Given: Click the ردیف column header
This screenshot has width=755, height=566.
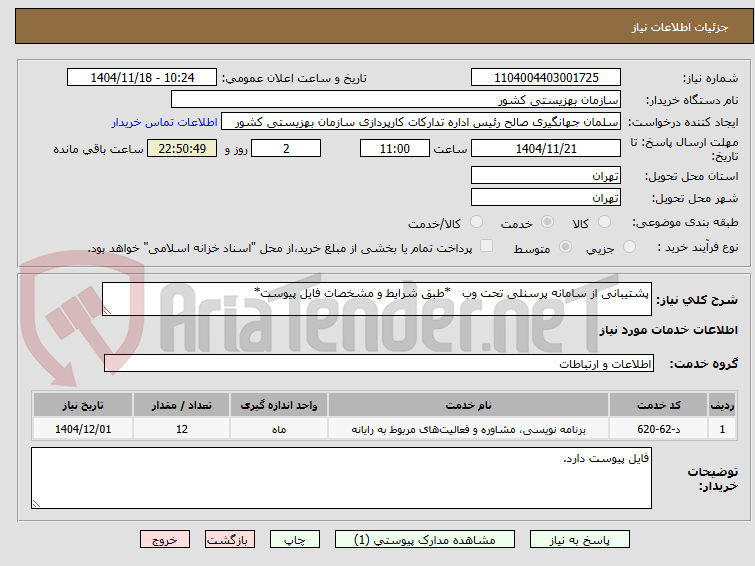Looking at the screenshot, I should pos(722,405).
